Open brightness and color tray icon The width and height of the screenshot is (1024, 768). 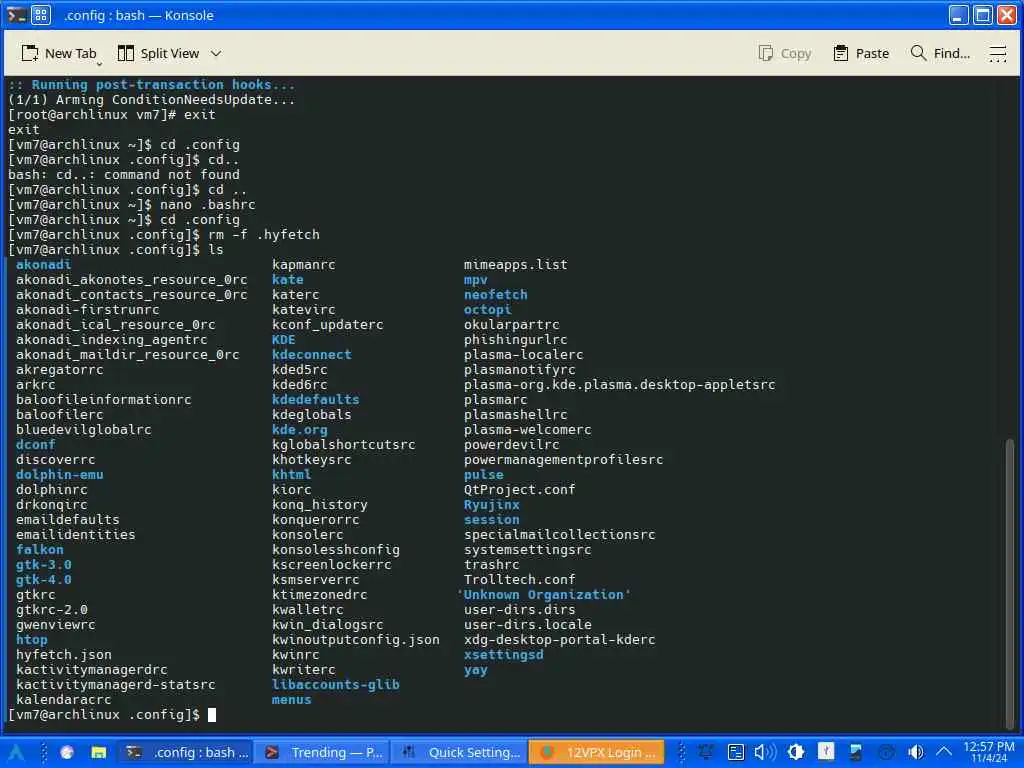tap(795, 752)
